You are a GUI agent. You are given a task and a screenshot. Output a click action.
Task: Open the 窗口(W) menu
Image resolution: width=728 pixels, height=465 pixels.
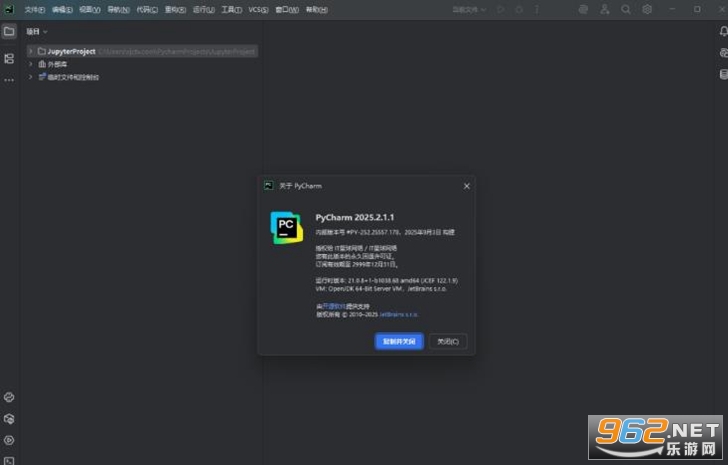tap(287, 10)
